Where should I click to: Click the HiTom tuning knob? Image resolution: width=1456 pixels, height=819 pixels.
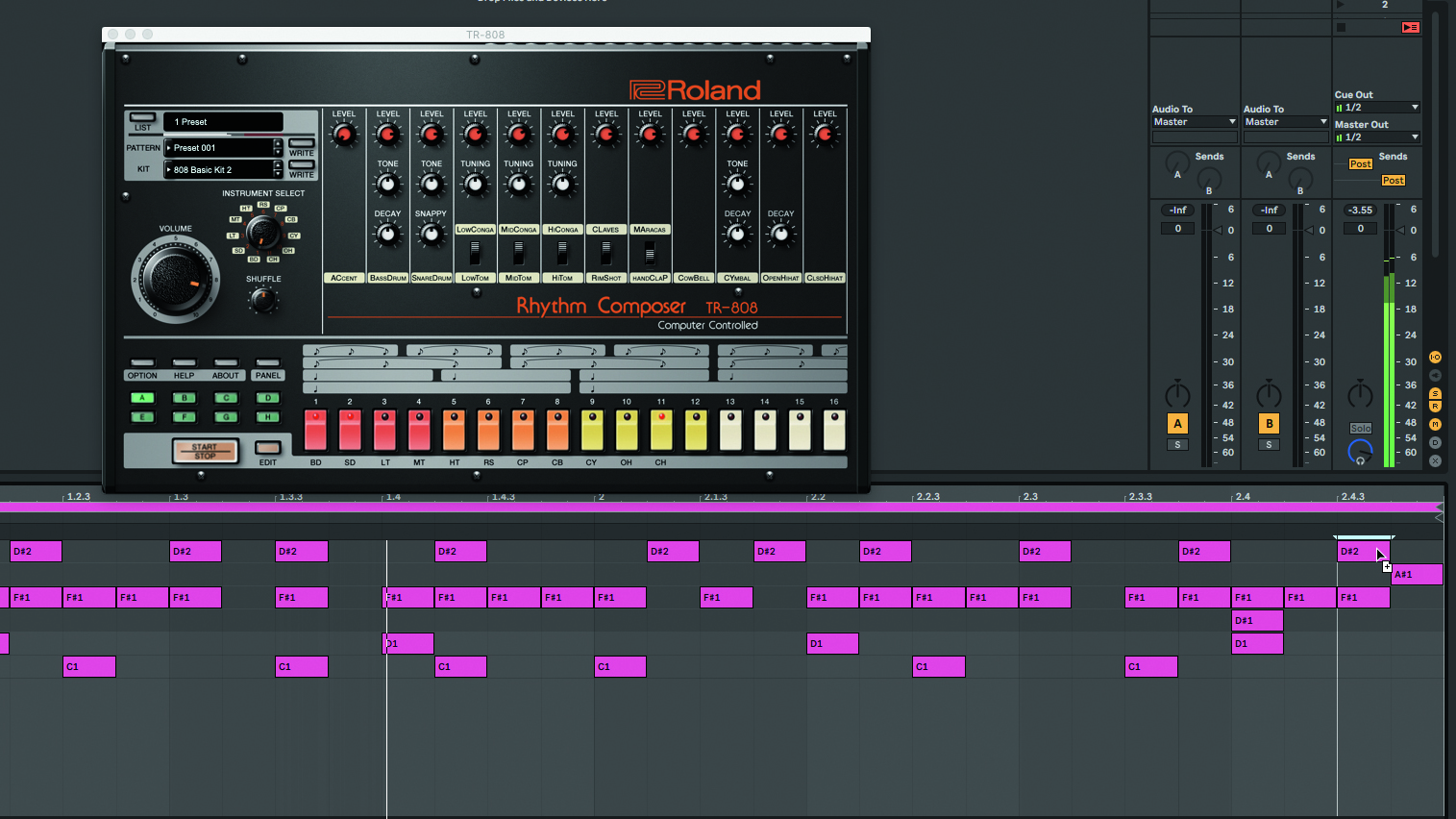coord(563,184)
